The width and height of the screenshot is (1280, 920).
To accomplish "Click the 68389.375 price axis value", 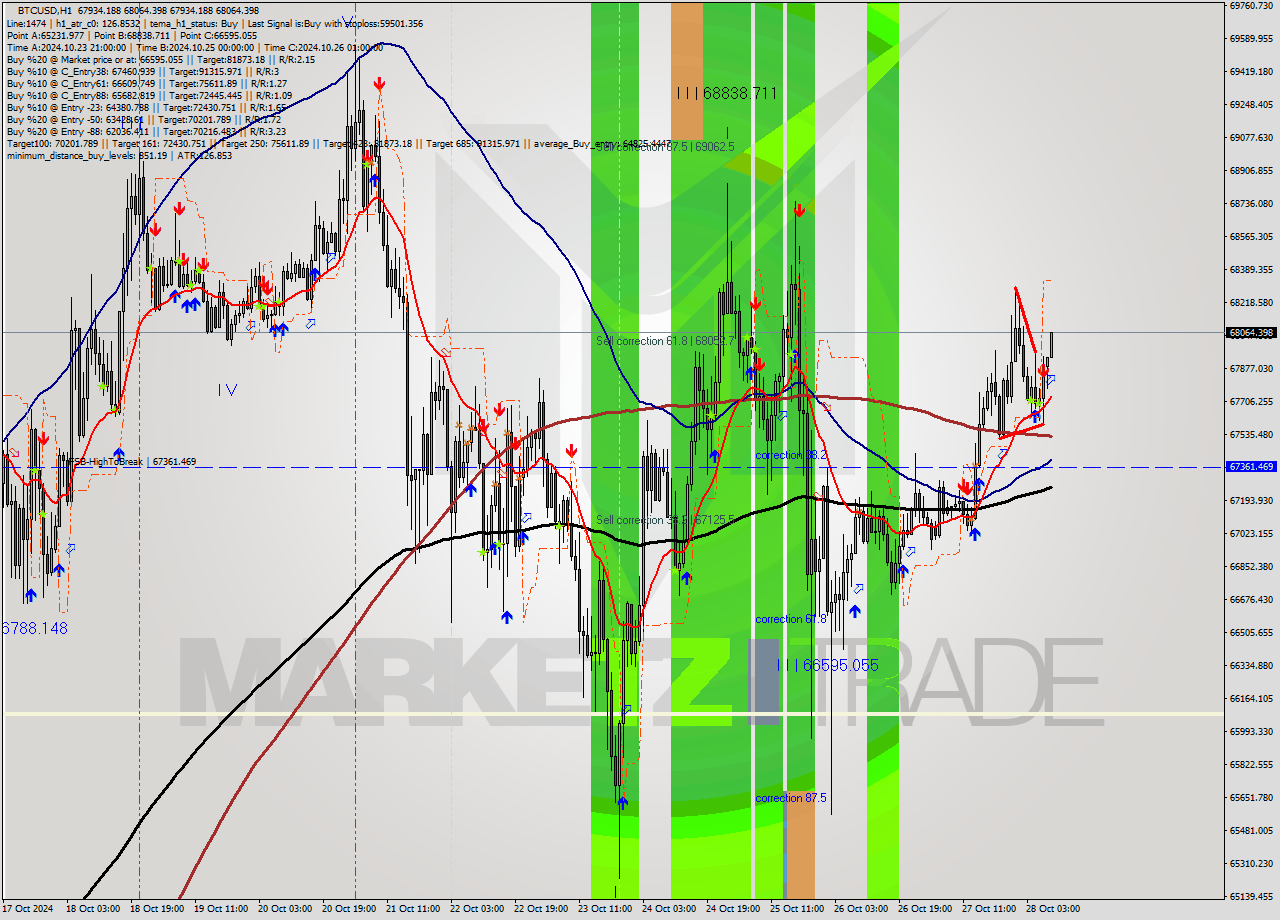I will pos(1250,270).
